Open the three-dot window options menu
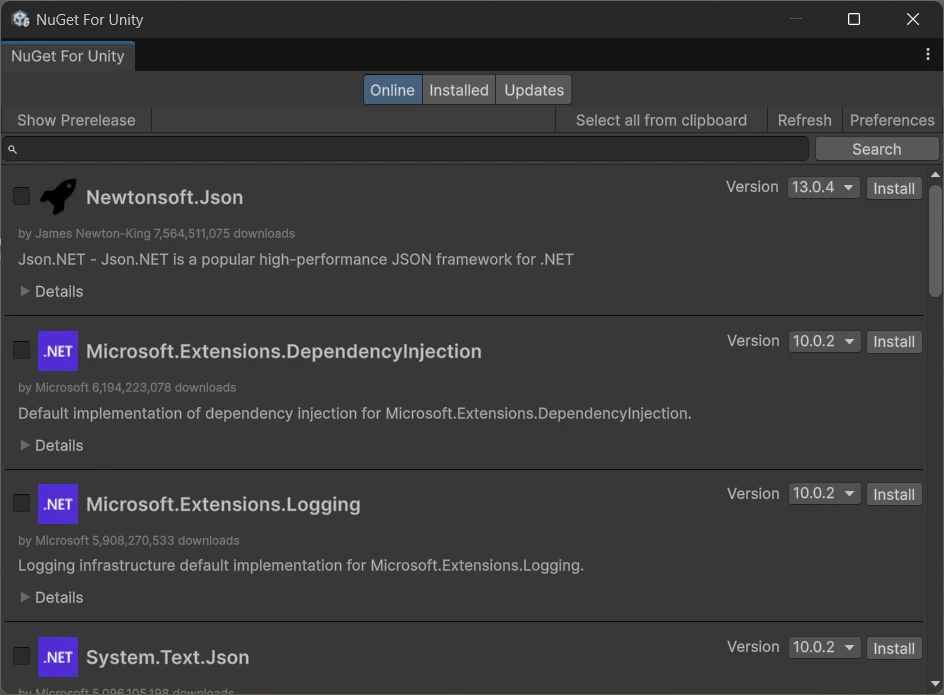This screenshot has height=695, width=944. coord(928,55)
